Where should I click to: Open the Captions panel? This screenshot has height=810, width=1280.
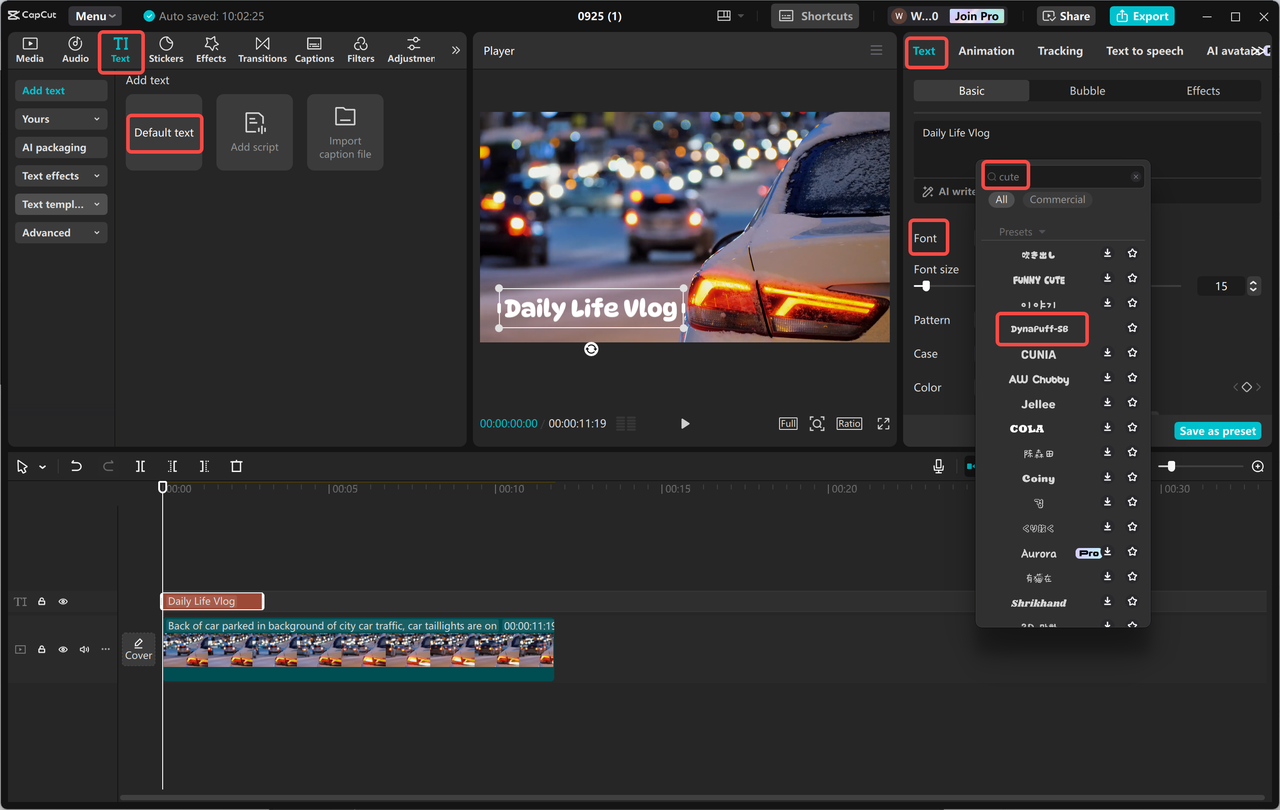pyautogui.click(x=314, y=50)
